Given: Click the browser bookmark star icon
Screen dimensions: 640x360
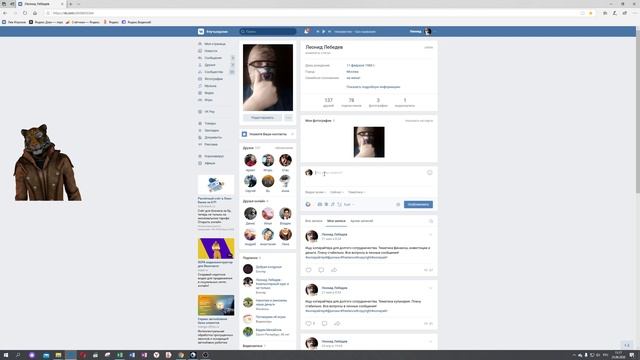Looking at the screenshot, I should pos(591,13).
